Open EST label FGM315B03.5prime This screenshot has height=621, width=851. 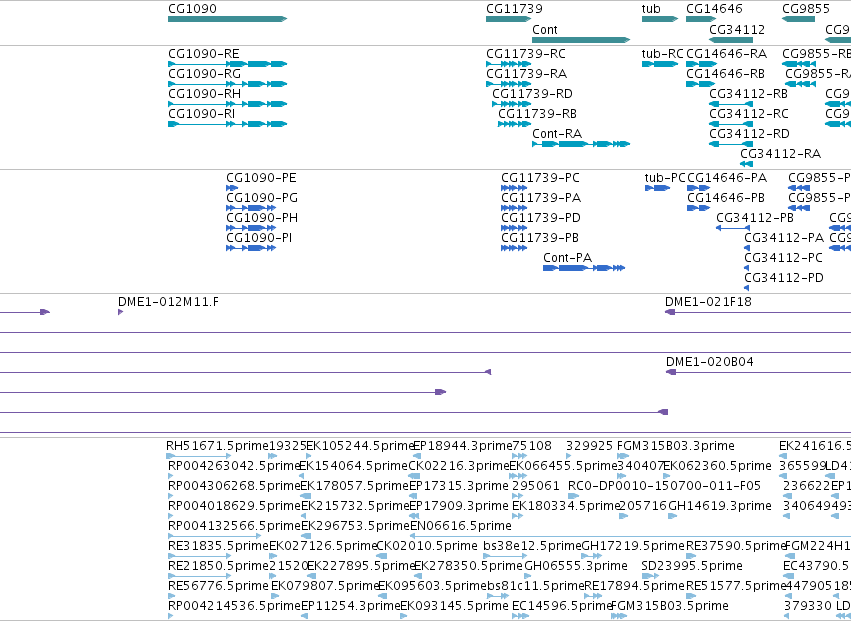(x=670, y=606)
